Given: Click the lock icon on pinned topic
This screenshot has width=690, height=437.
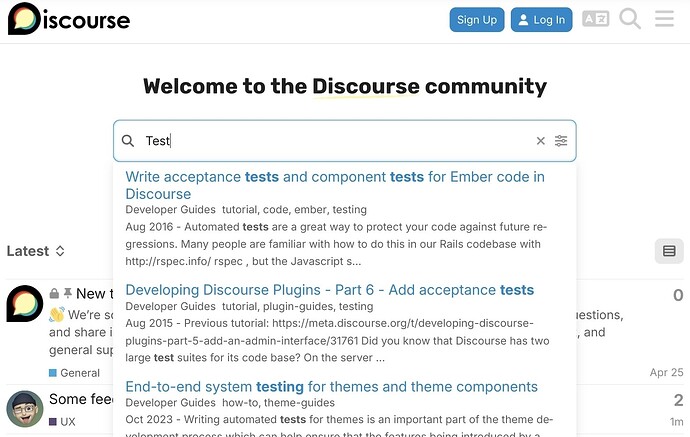Looking at the screenshot, I should point(54,293).
